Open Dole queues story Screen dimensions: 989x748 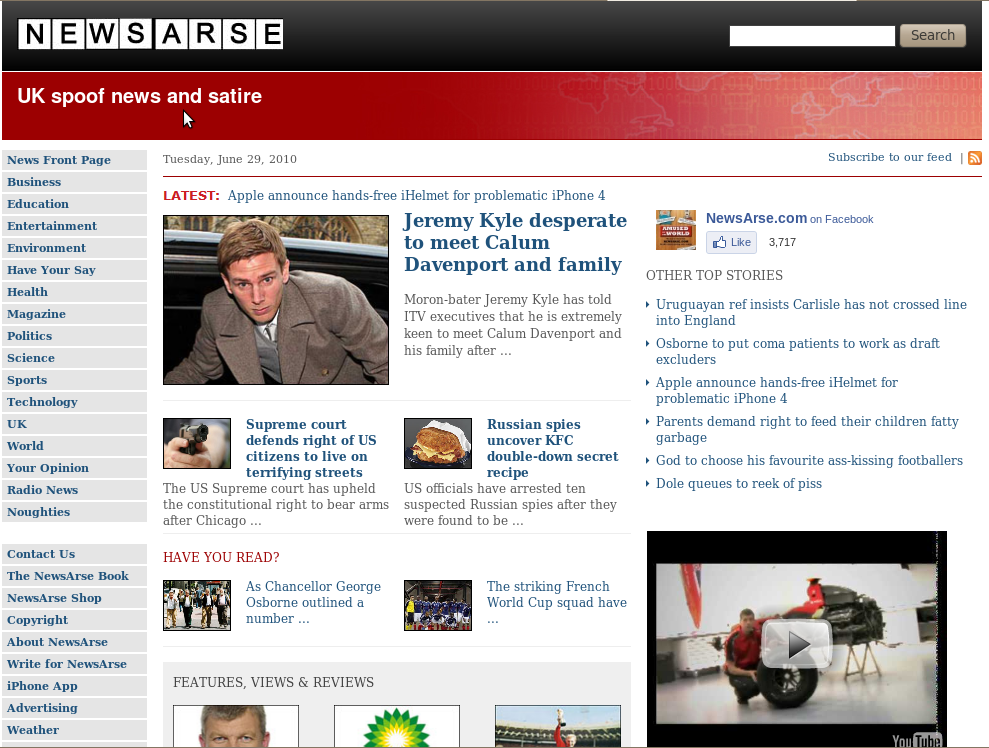(739, 484)
